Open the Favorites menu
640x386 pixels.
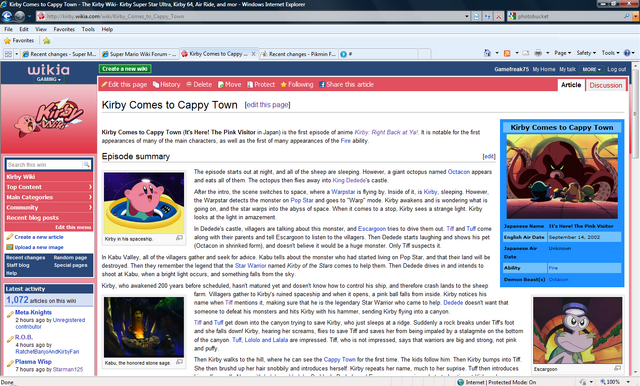tap(64, 29)
